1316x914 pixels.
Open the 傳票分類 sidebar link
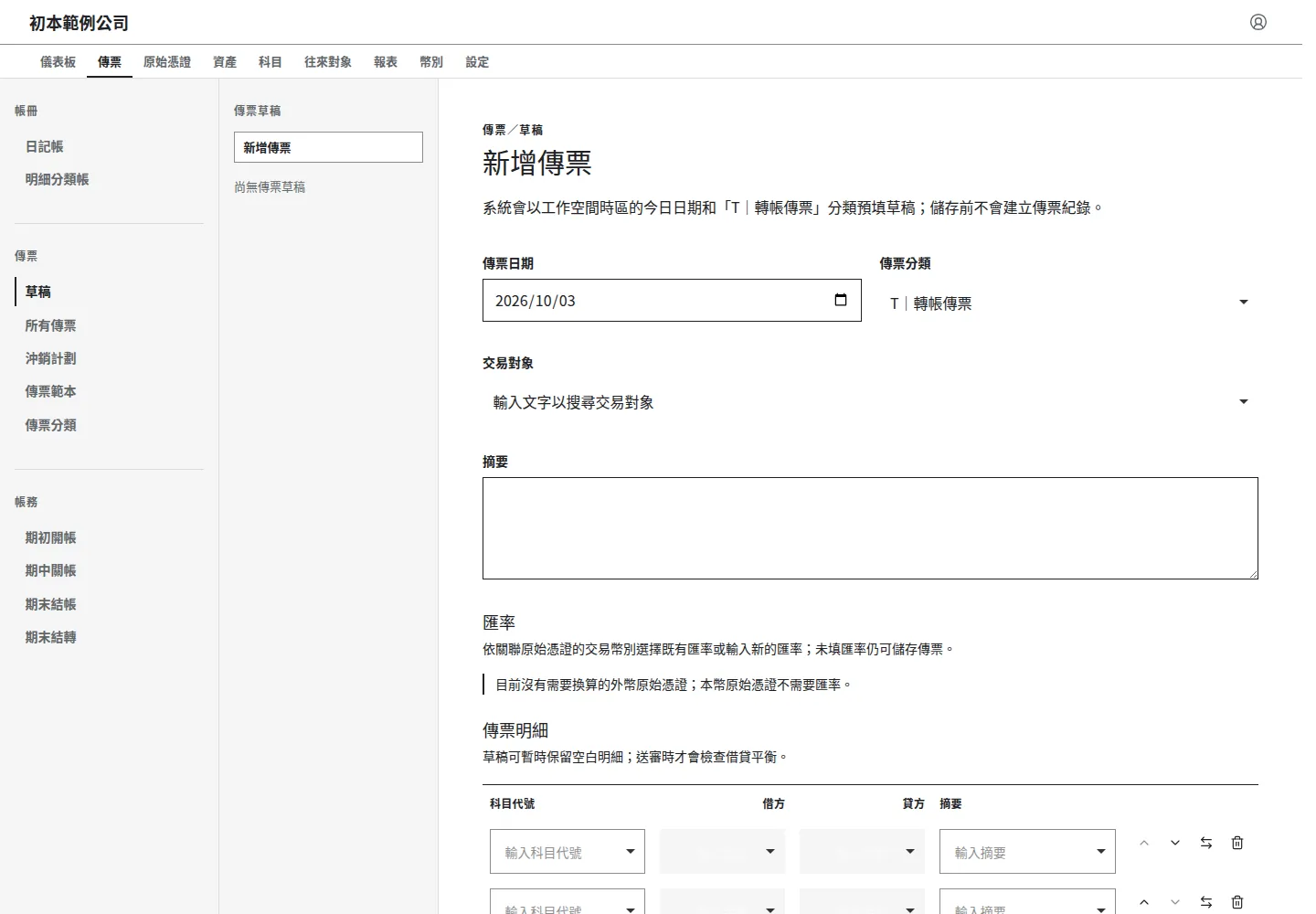coord(110,425)
